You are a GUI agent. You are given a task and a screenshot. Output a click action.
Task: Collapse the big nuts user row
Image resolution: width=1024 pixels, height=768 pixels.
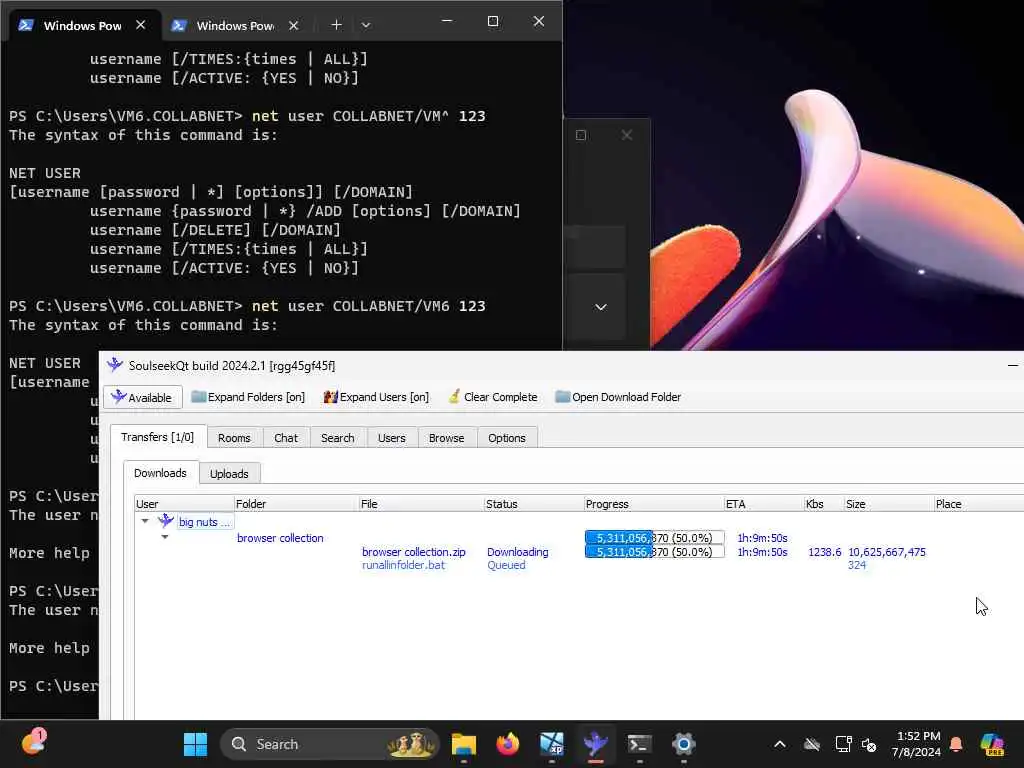click(x=145, y=521)
